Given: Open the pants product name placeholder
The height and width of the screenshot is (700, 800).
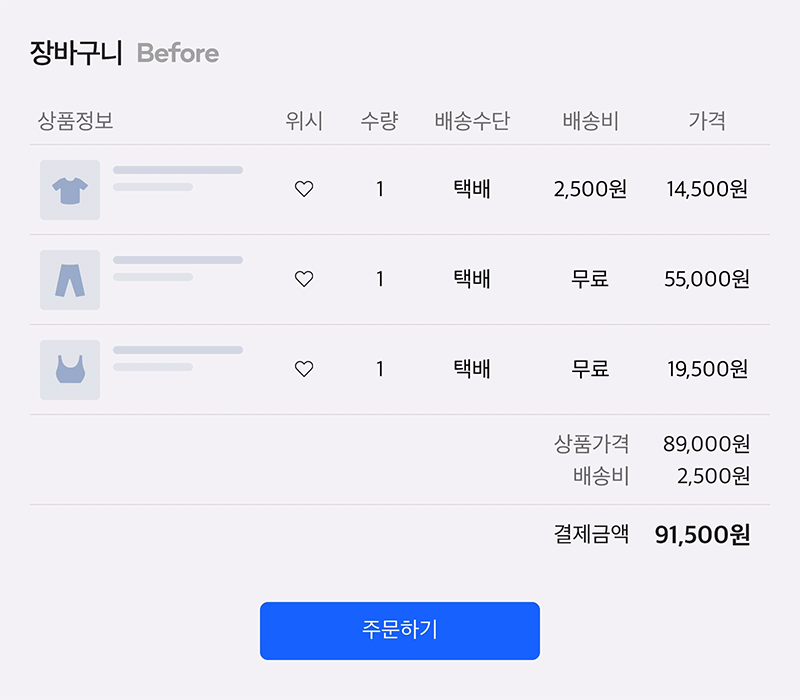Looking at the screenshot, I should (178, 261).
